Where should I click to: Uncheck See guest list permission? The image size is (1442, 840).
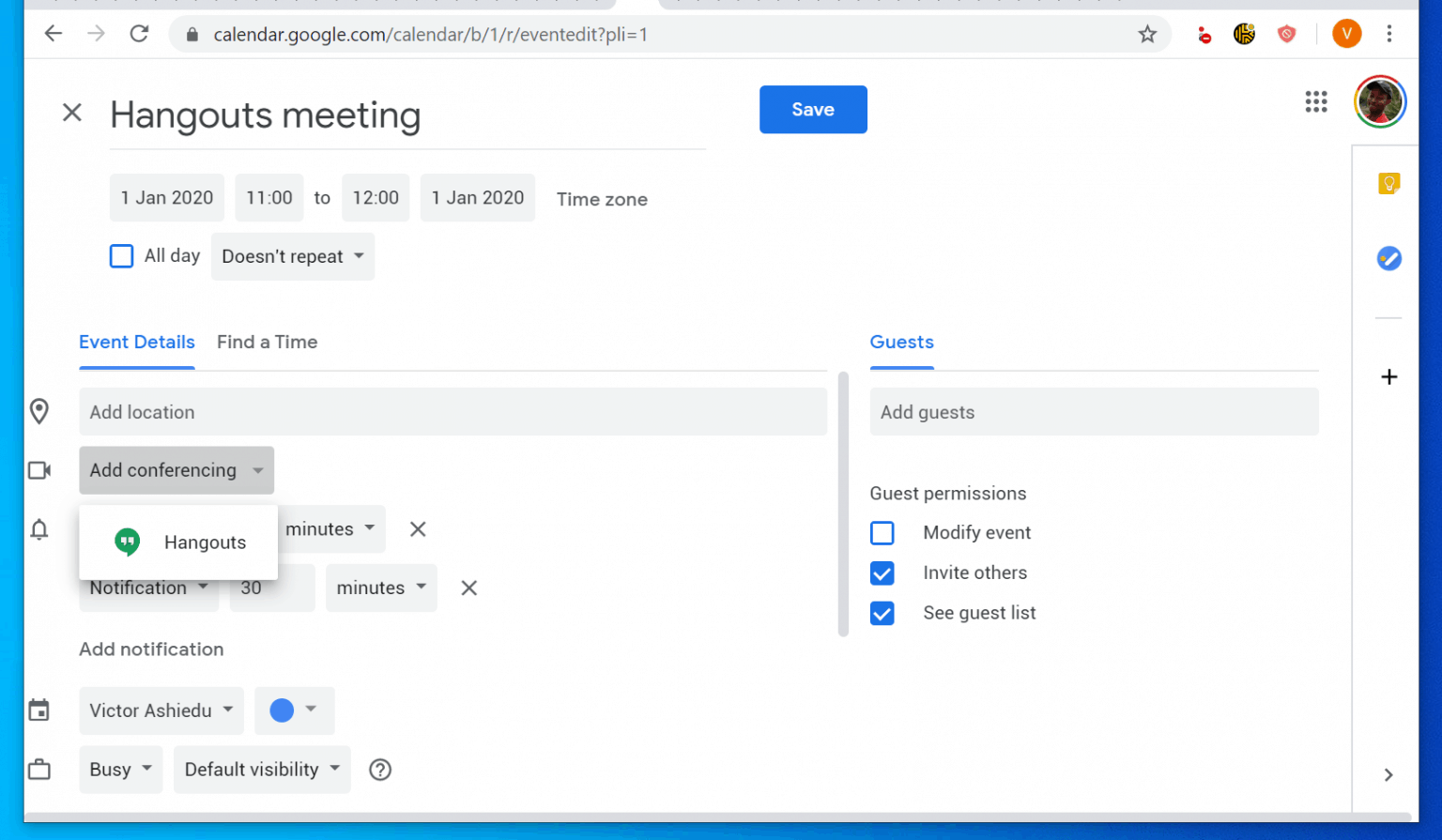tap(882, 614)
